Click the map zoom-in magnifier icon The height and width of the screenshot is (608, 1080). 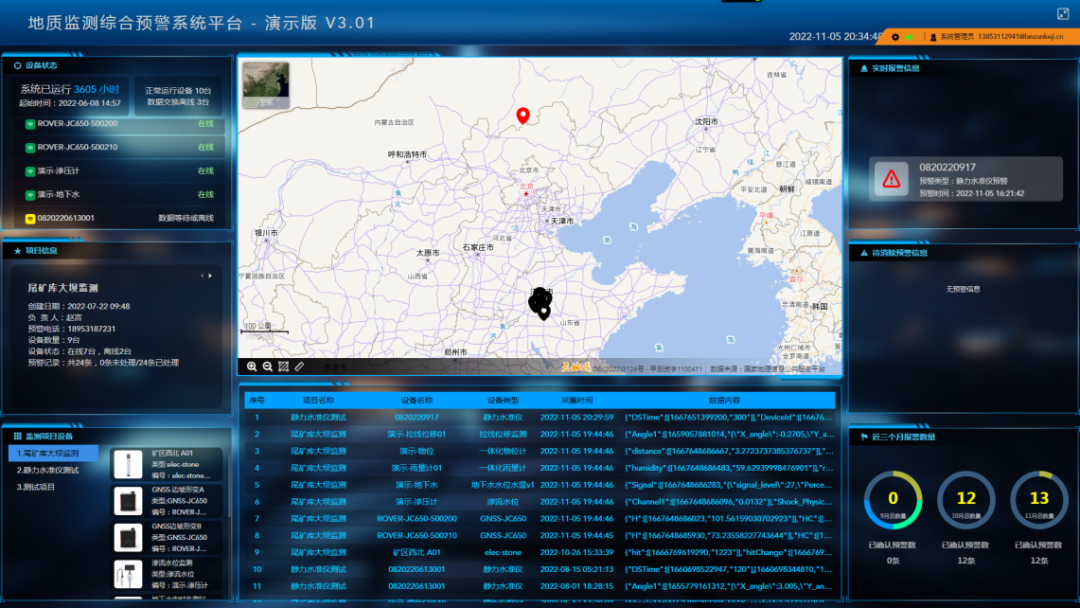coord(252,367)
